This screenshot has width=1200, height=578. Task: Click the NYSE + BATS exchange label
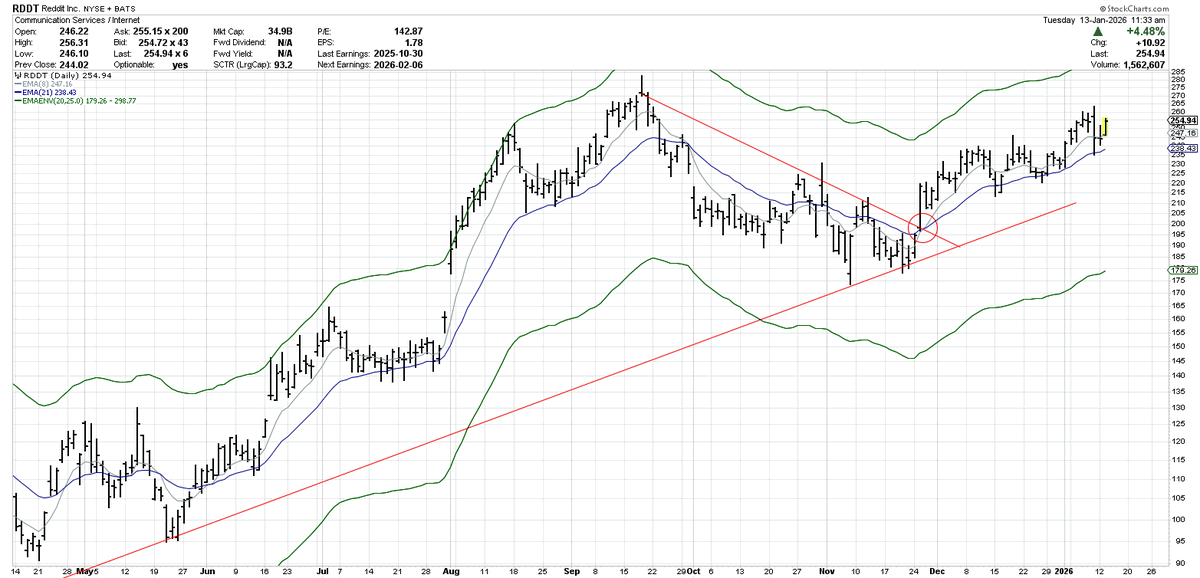click(108, 8)
